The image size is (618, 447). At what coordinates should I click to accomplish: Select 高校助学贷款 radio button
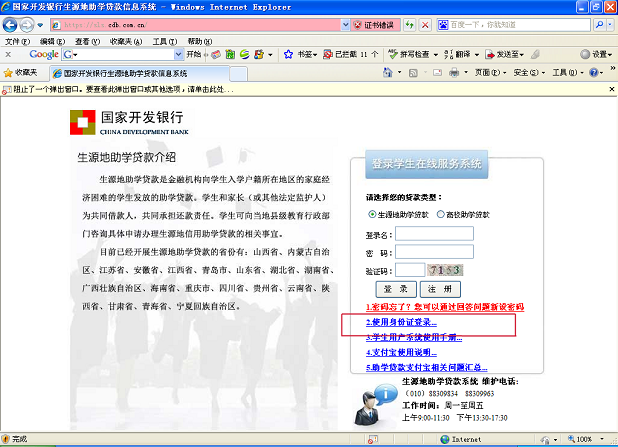441,215
